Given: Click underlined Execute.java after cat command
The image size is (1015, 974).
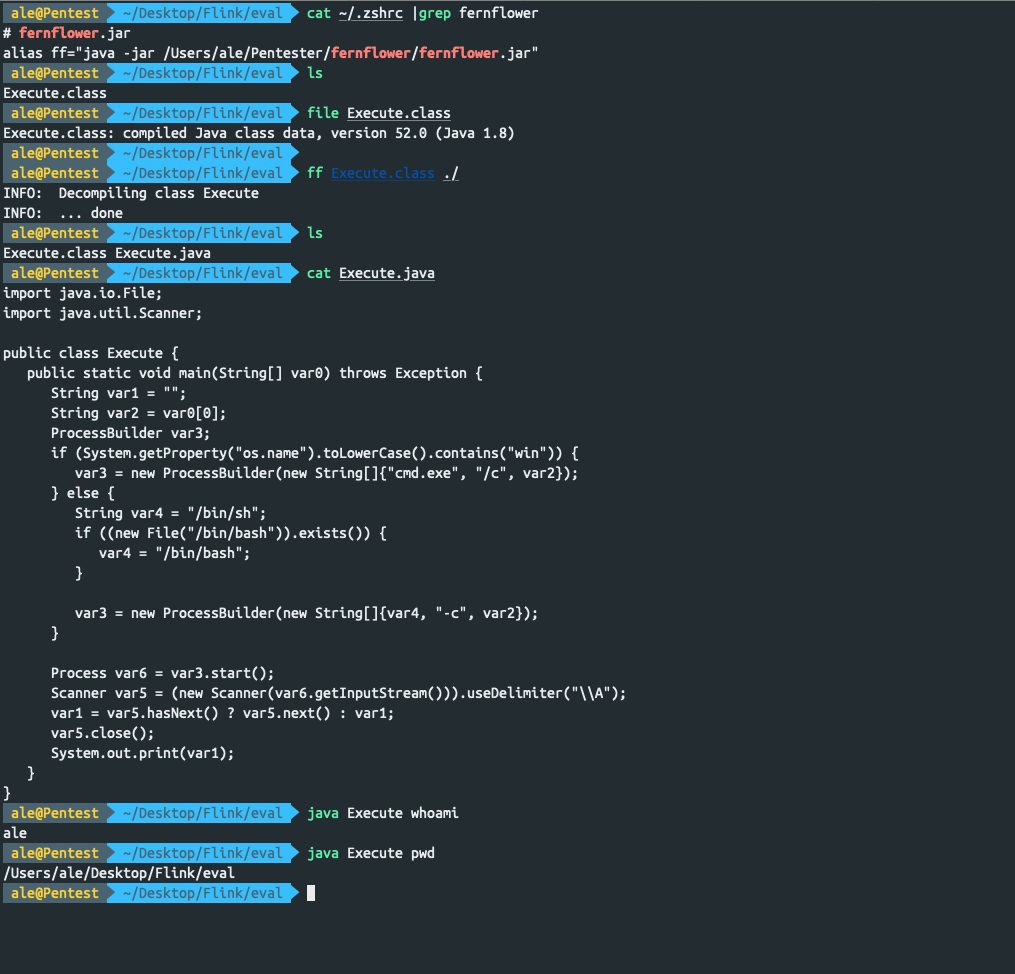Looking at the screenshot, I should 386,273.
